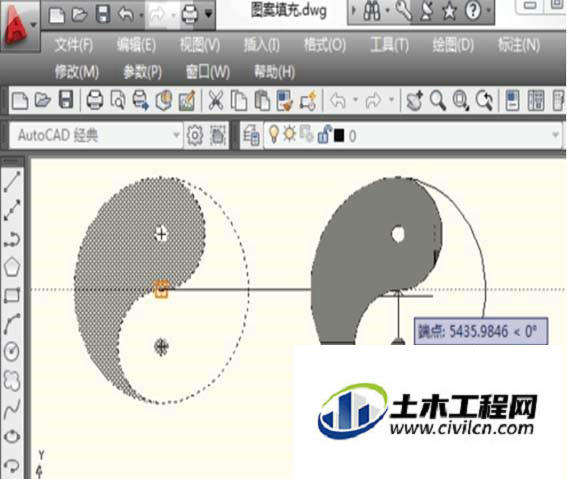567x479 pixels.
Task: Click the Copy icon
Action: 239,100
